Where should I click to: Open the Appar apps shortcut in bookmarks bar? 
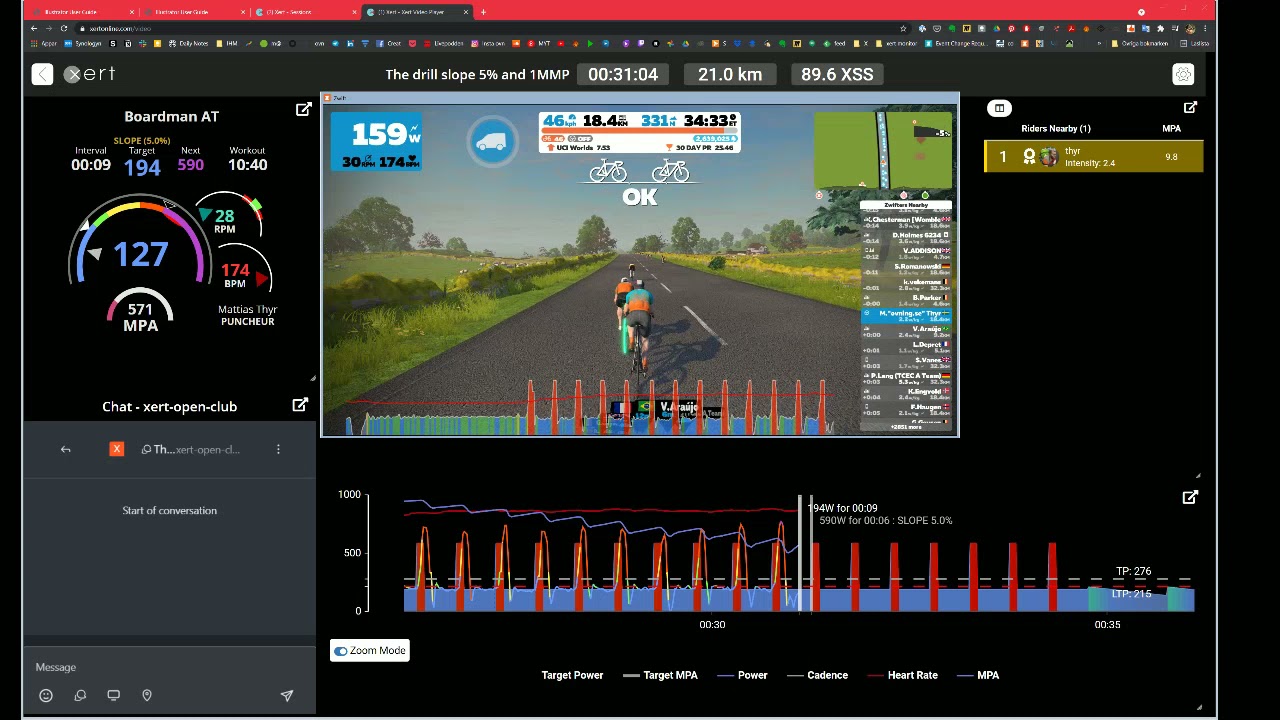[x=44, y=44]
